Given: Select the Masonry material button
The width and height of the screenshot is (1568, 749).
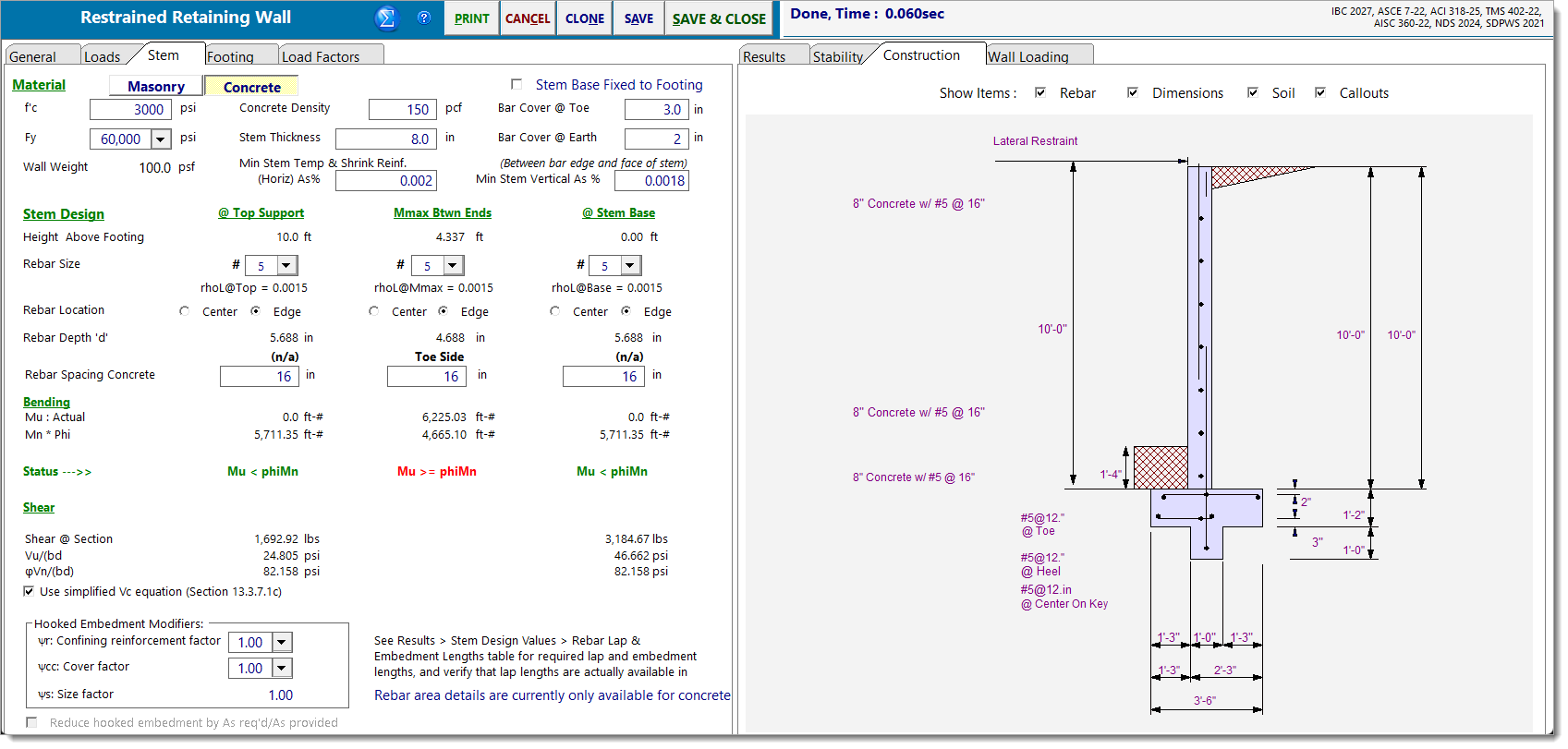Looking at the screenshot, I should (x=155, y=86).
